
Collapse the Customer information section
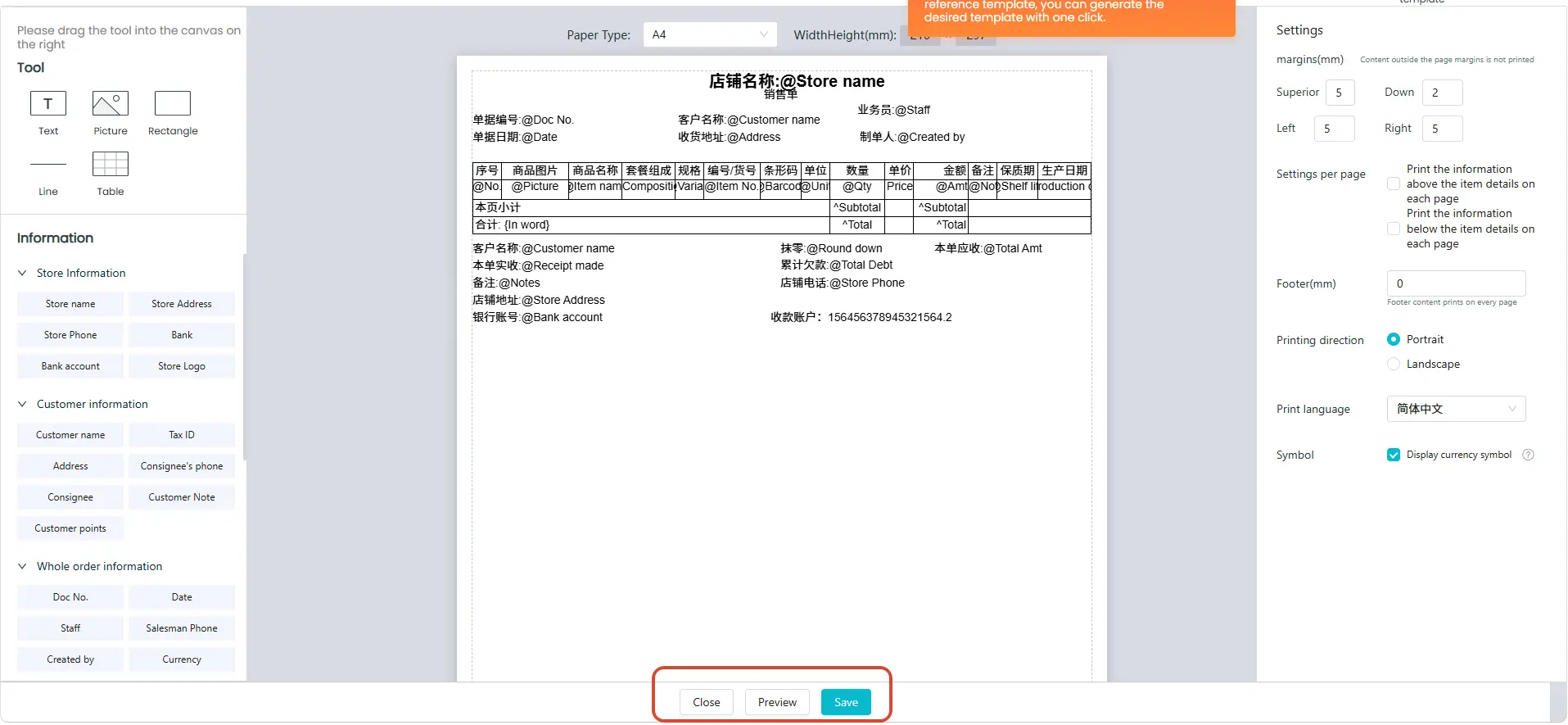tap(22, 404)
